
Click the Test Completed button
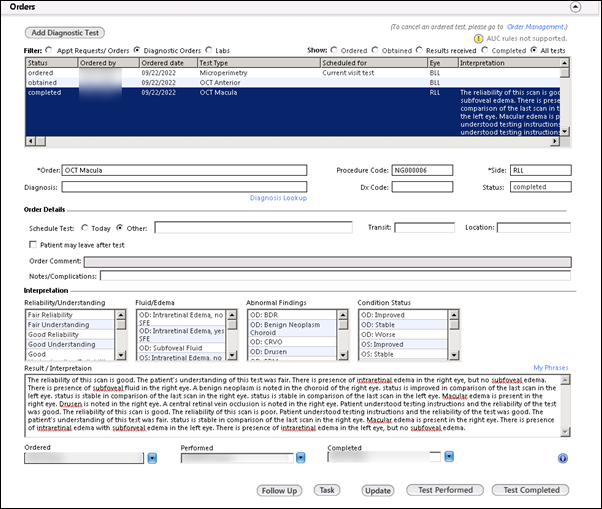(x=531, y=490)
